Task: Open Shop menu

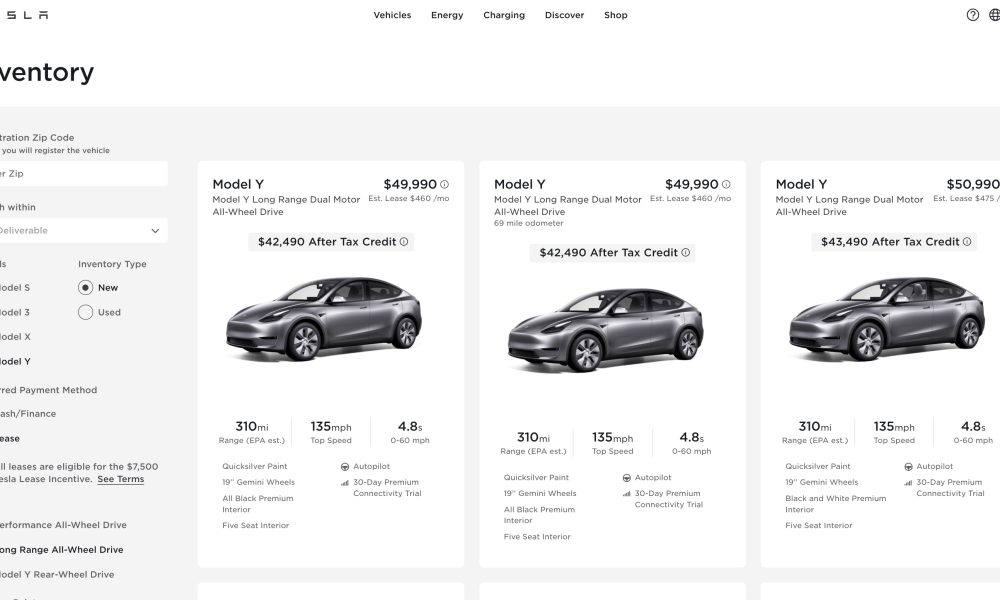Action: (616, 15)
